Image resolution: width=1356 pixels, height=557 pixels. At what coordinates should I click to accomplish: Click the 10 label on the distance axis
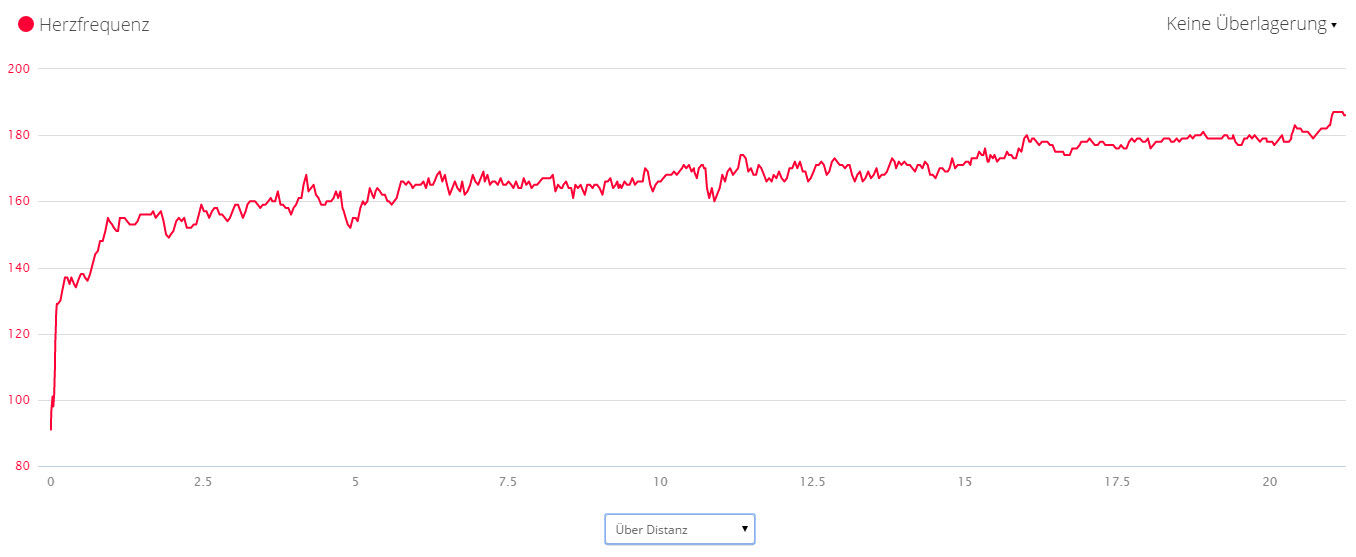coord(660,482)
